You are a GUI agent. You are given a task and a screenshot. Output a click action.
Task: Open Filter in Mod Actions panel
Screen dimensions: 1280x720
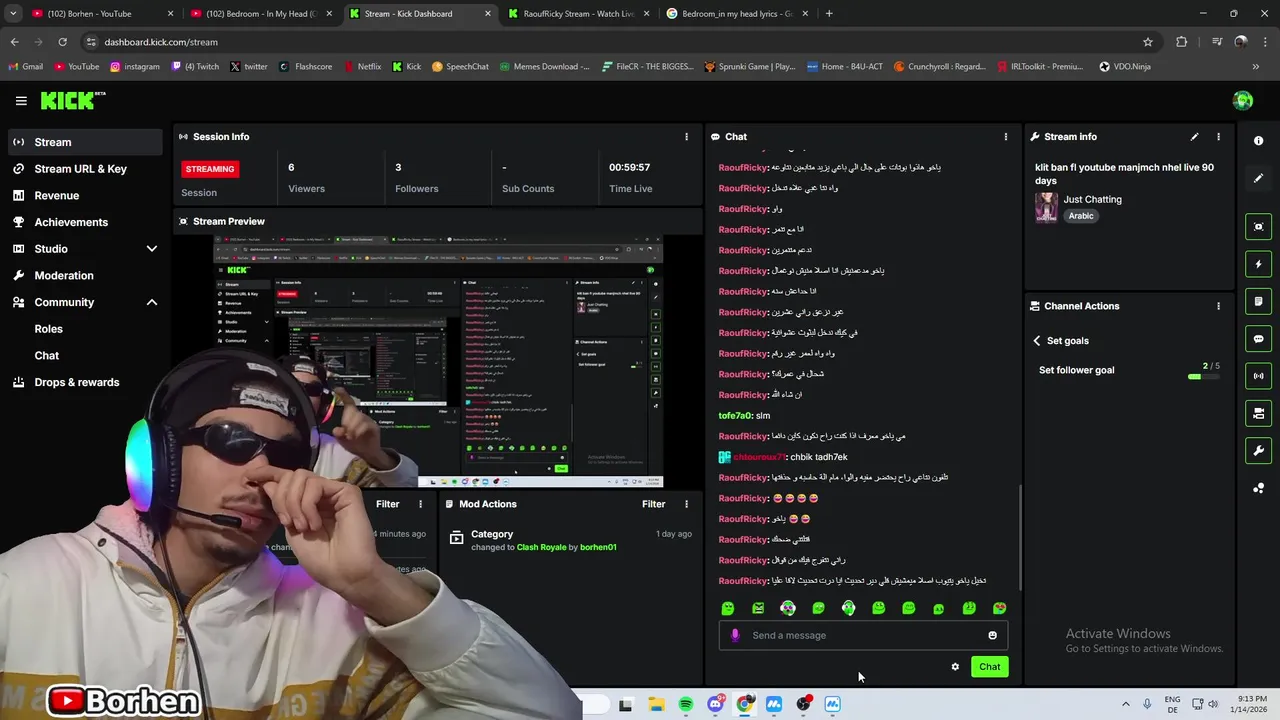coord(653,504)
